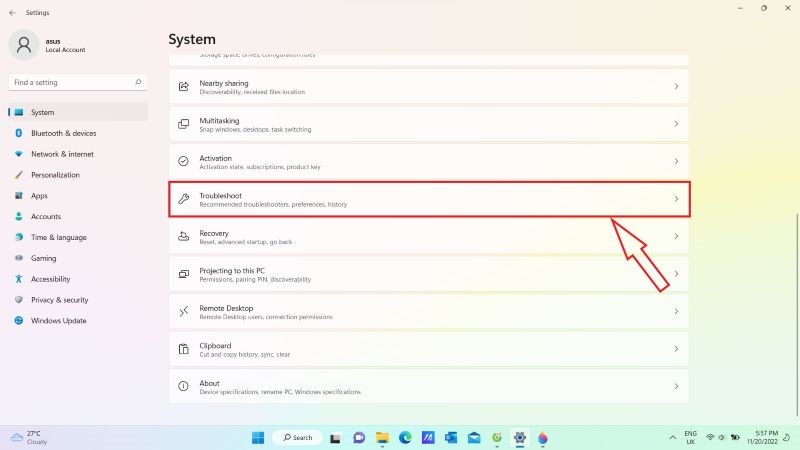
Task: Click the vertical scrollbar of Settings page
Action: 797,315
